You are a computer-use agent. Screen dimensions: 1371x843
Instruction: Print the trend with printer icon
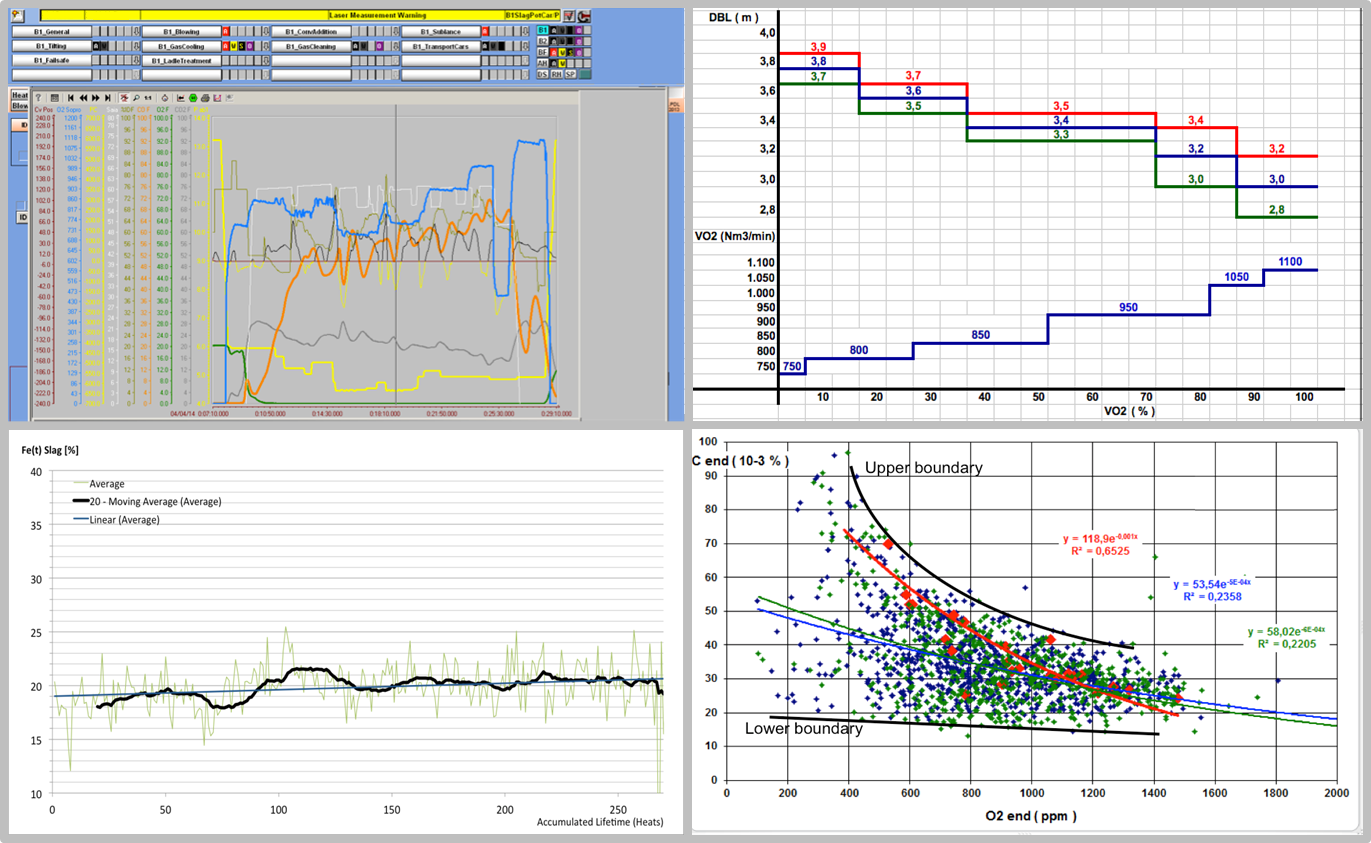click(205, 98)
